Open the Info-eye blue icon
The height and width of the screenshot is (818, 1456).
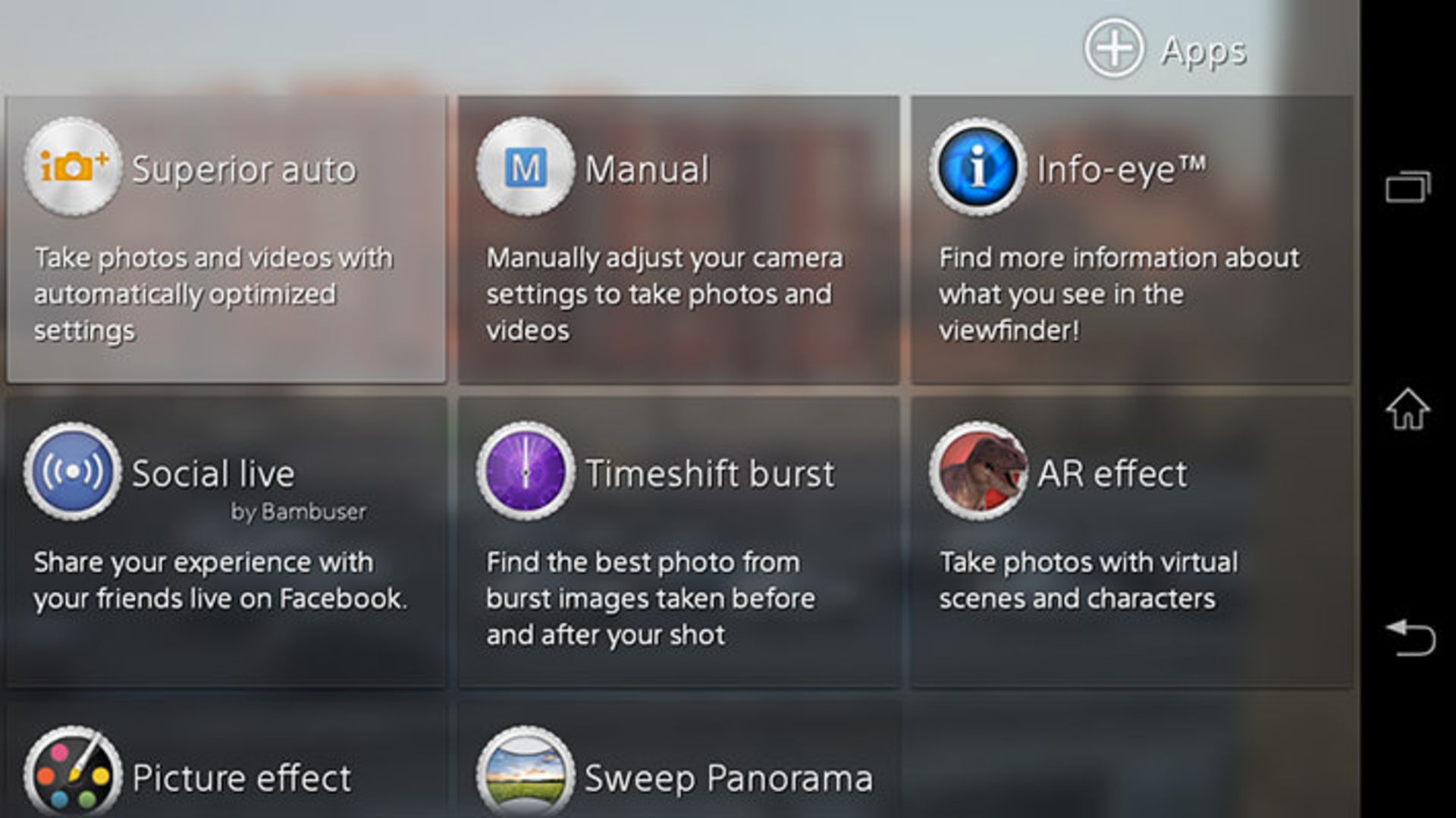point(977,168)
